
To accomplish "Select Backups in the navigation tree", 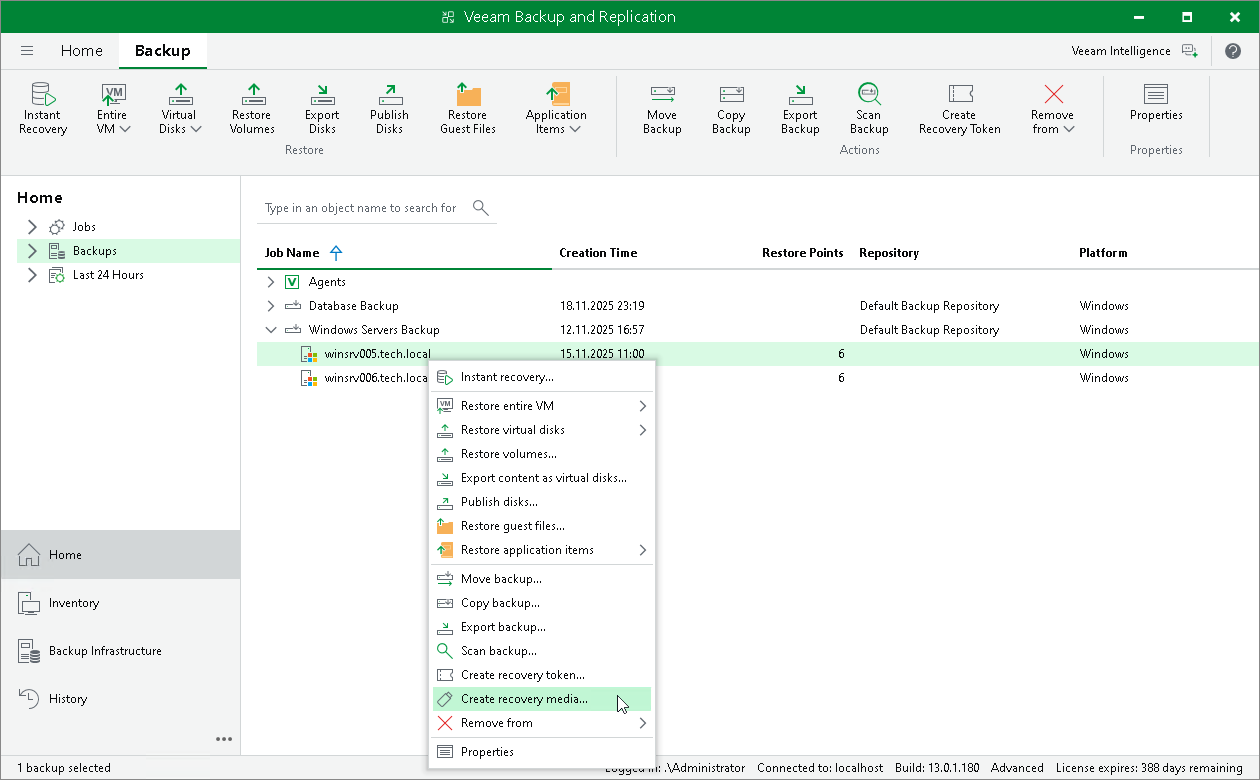I will click(x=95, y=251).
